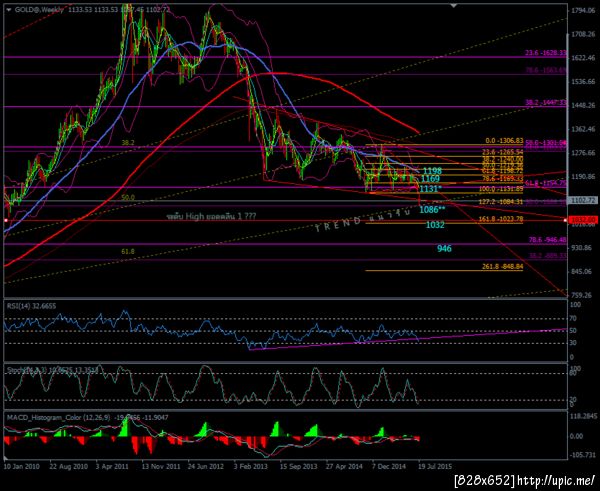
Task: Click the MACD scale value -105.731
Action: 584,455
